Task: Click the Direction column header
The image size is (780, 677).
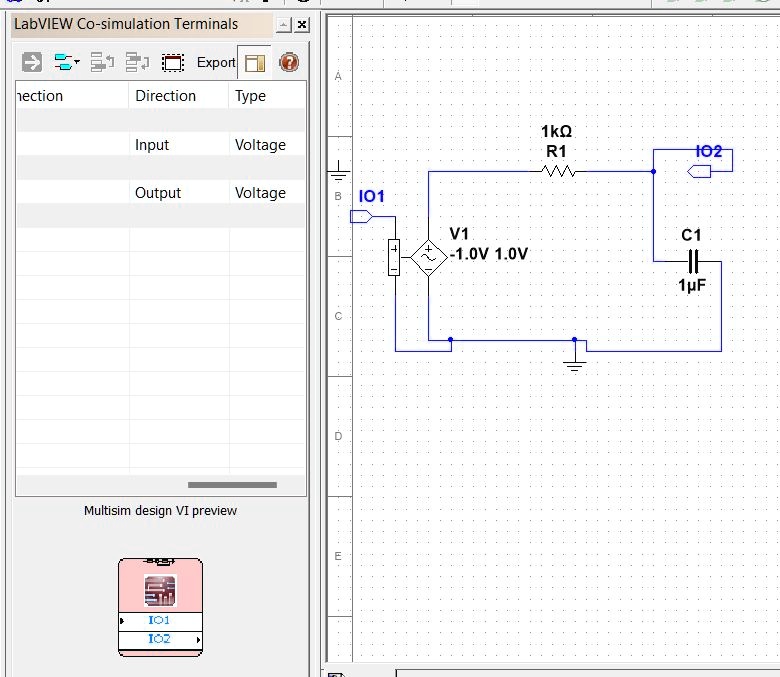Action: coord(166,96)
